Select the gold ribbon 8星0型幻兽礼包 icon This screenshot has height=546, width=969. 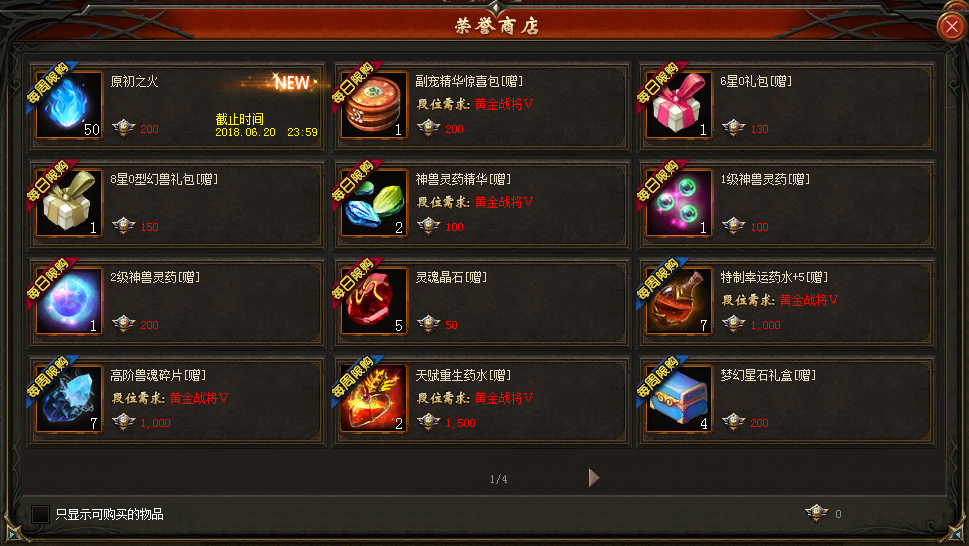click(x=69, y=203)
